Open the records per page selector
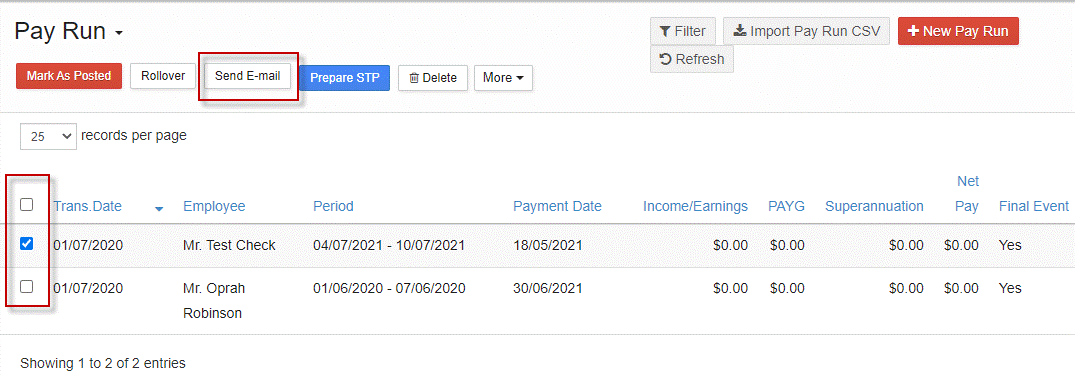This screenshot has height=378, width=1075. coord(48,136)
